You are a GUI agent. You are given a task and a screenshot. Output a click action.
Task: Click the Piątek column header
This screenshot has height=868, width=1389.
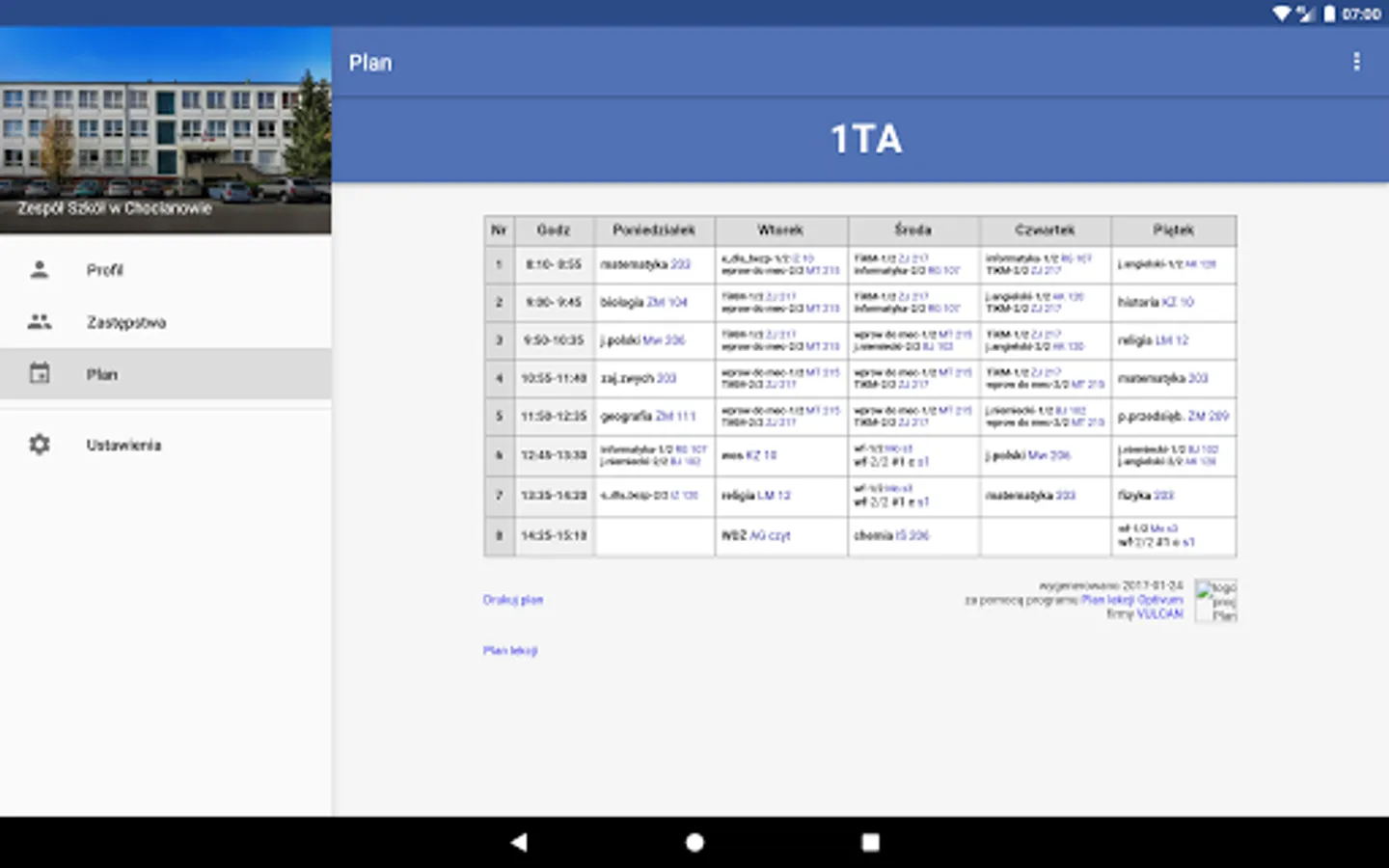coord(1173,231)
